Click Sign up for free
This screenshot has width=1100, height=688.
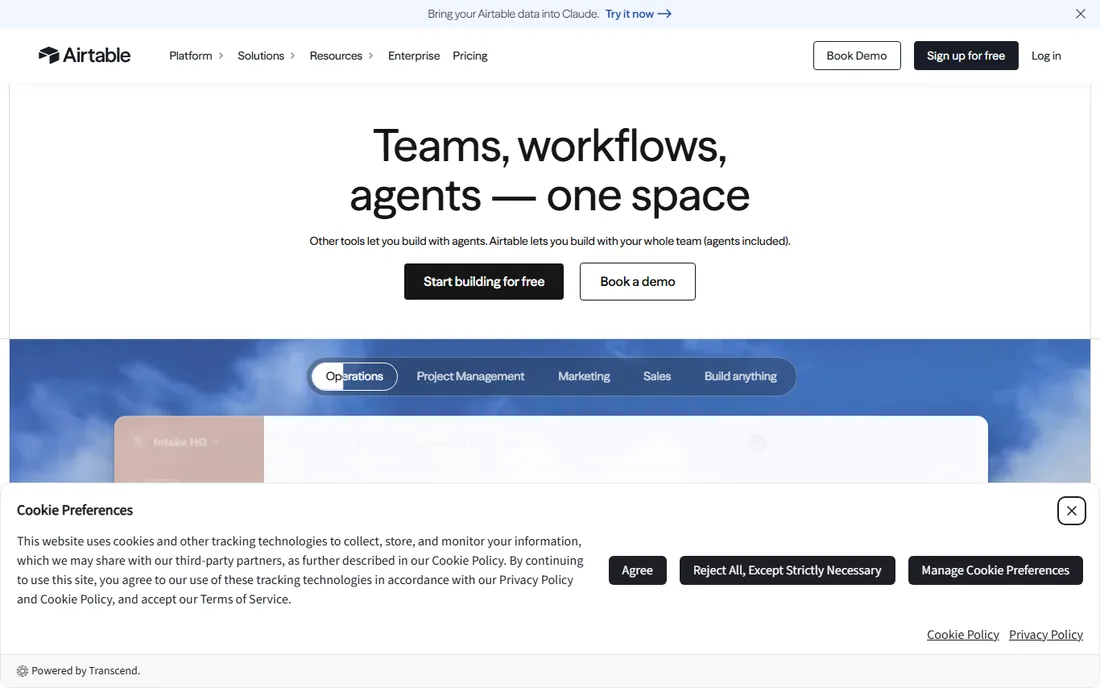pos(965,55)
